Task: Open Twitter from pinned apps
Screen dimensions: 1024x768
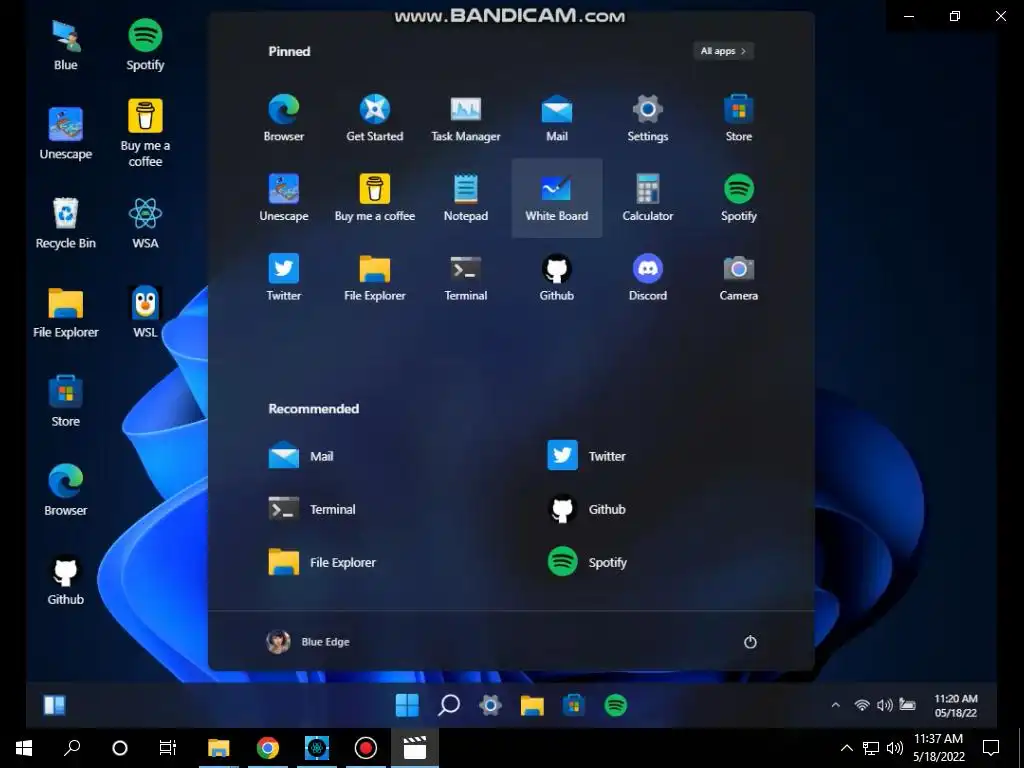Action: pyautogui.click(x=283, y=278)
